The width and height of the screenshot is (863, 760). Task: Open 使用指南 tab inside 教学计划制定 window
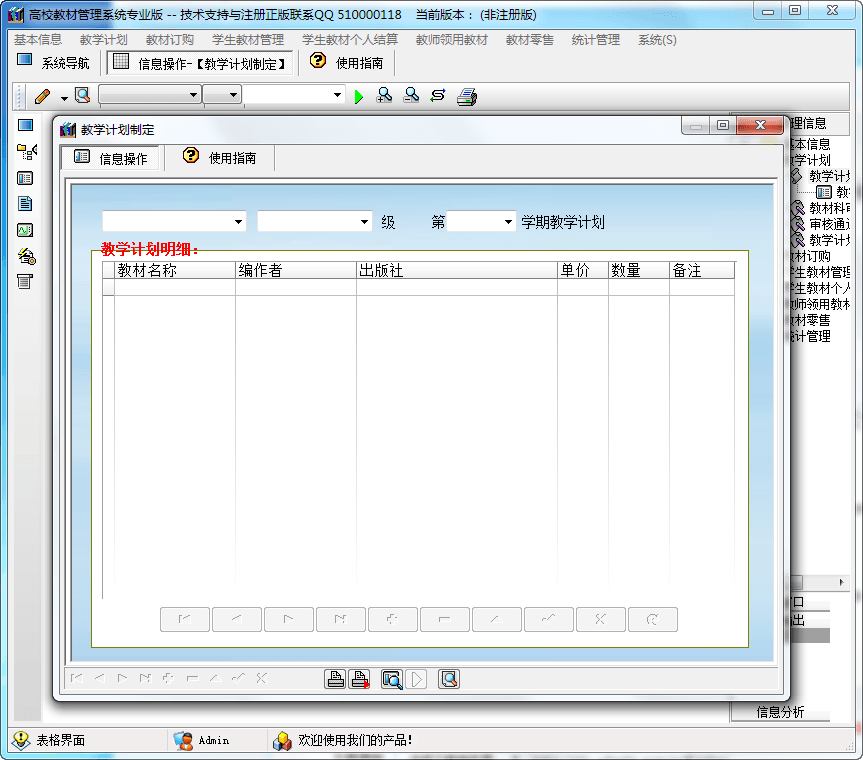(220, 158)
